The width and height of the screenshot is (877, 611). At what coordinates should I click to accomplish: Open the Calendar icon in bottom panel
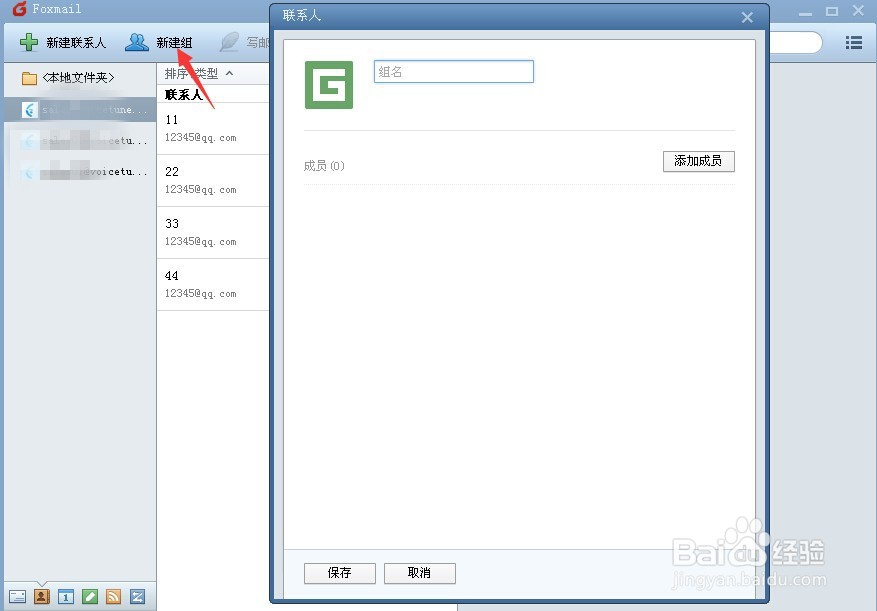coord(66,596)
